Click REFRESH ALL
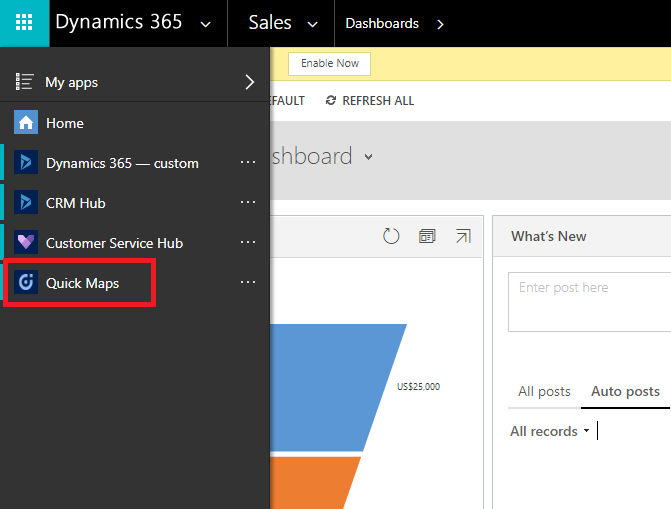Screen dimensions: 671x509 coord(378,101)
